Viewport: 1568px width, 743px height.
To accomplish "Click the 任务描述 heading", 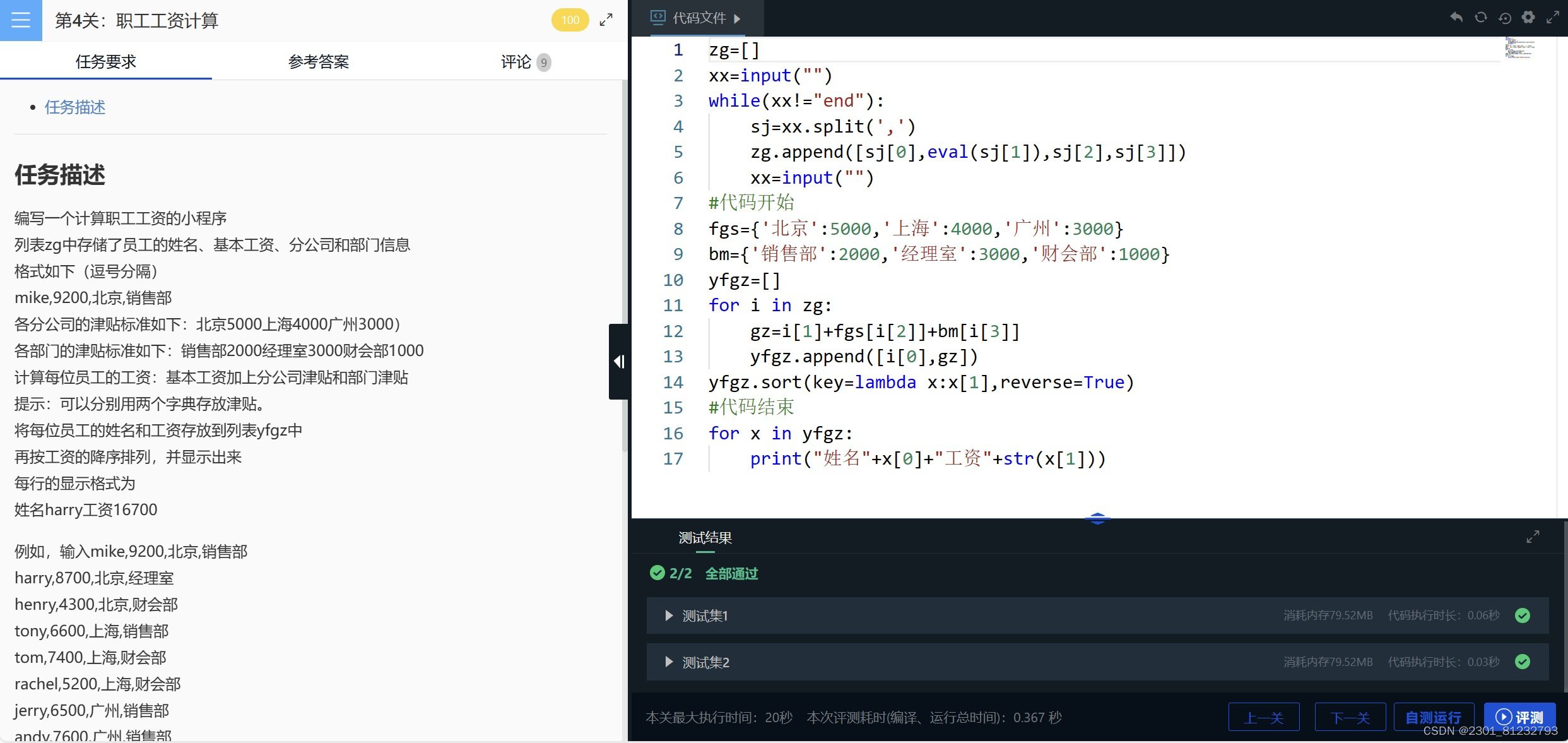I will (x=60, y=175).
